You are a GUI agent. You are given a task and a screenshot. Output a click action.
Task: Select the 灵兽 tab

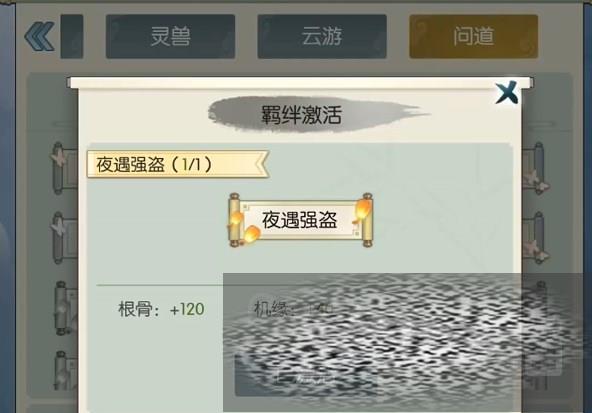tap(170, 37)
